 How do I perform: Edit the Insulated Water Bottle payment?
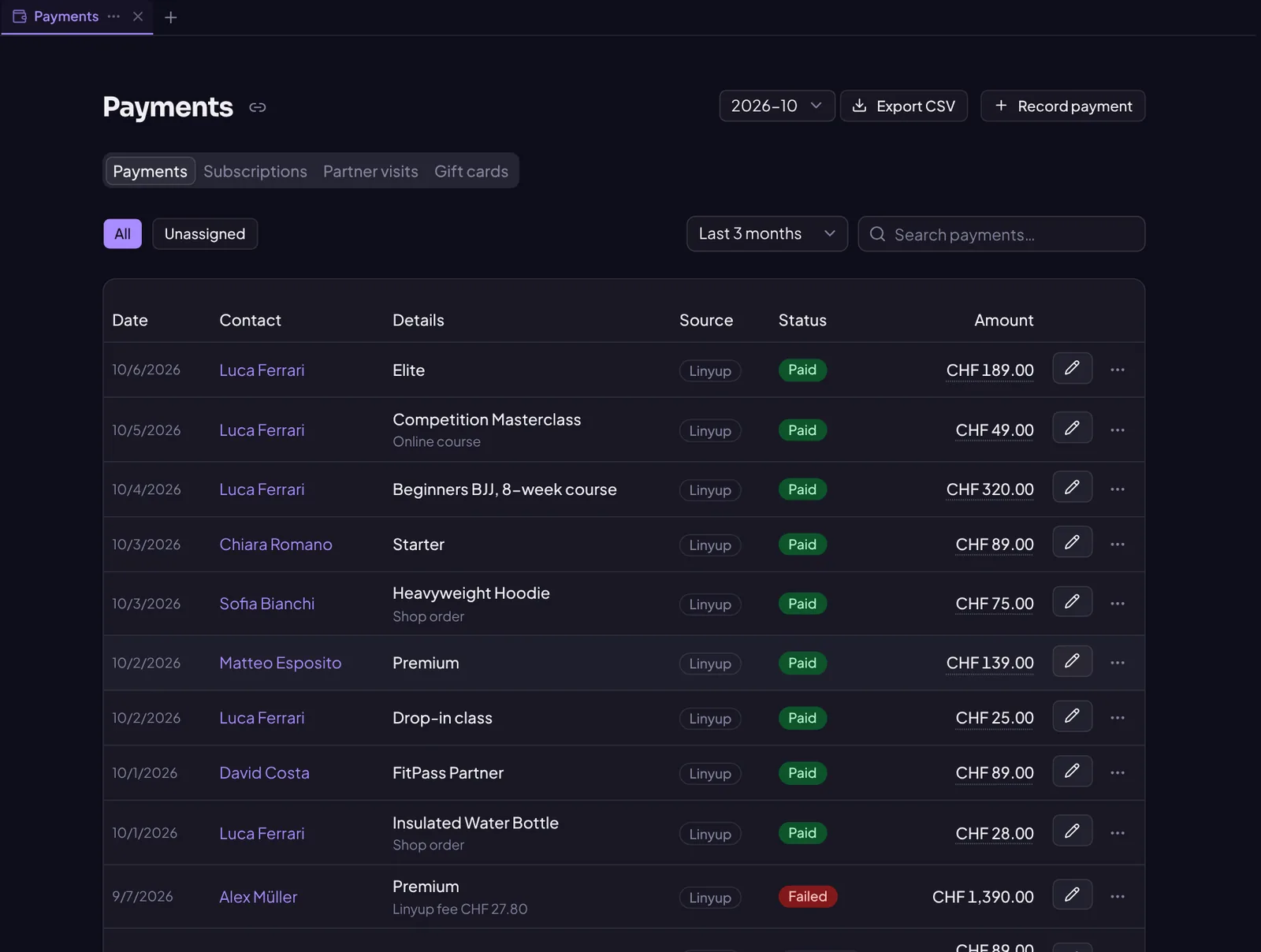point(1072,831)
